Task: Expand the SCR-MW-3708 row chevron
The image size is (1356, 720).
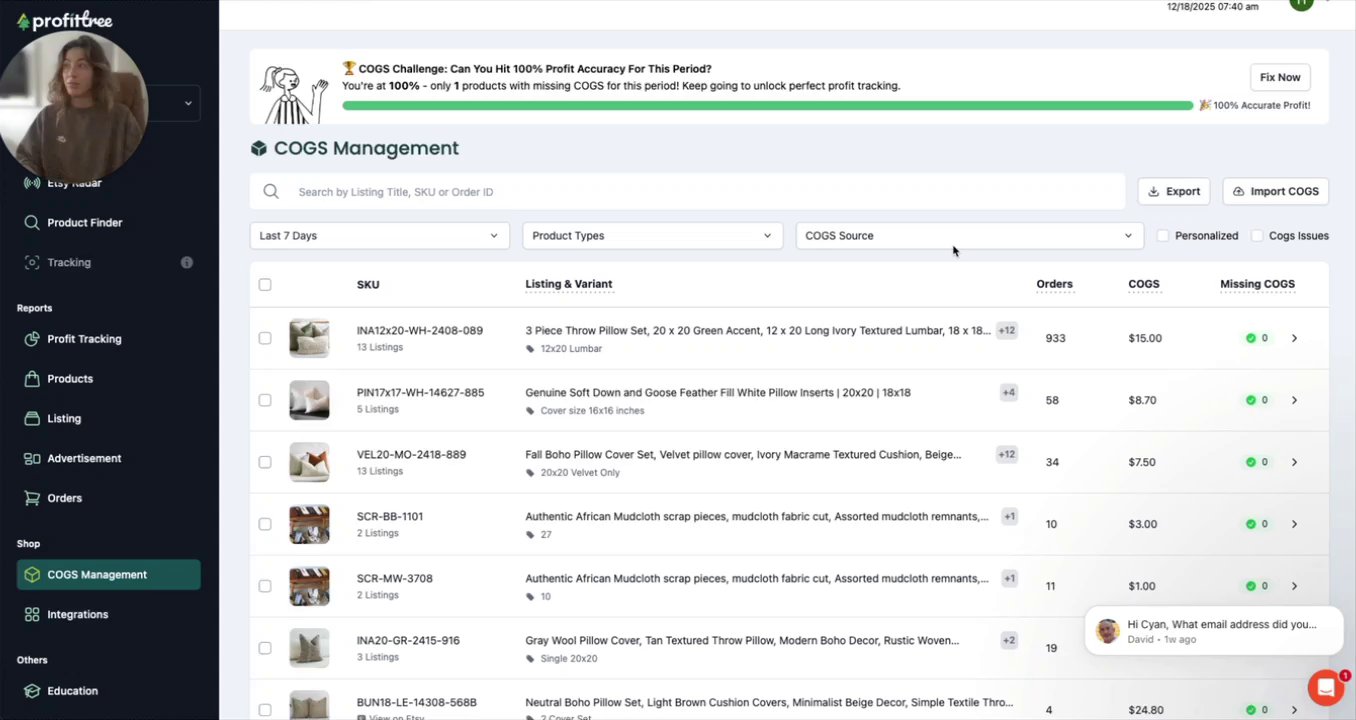Action: point(1294,586)
